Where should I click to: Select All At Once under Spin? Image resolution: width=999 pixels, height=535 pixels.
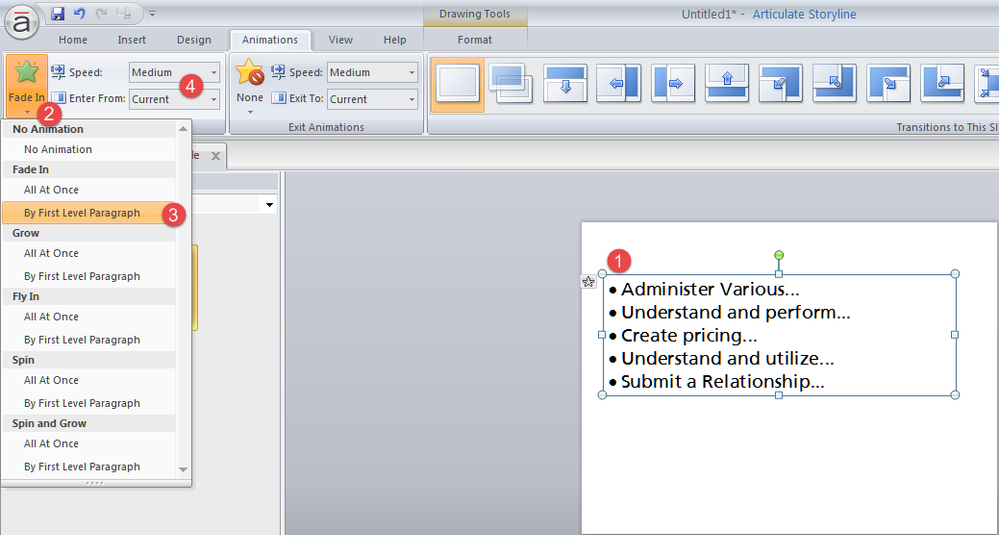[x=51, y=380]
